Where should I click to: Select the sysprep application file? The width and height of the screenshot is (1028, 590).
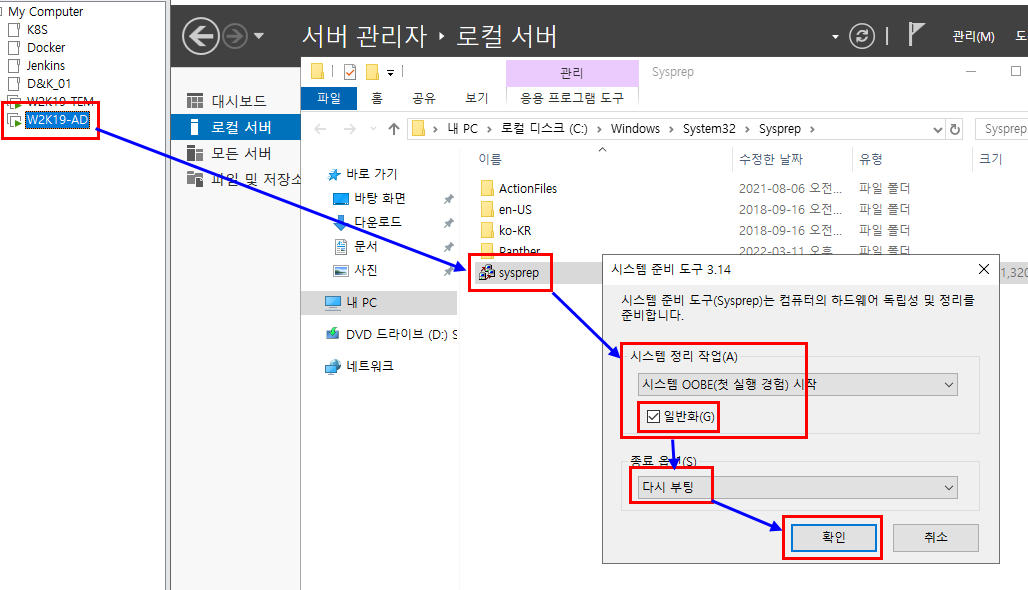519,273
